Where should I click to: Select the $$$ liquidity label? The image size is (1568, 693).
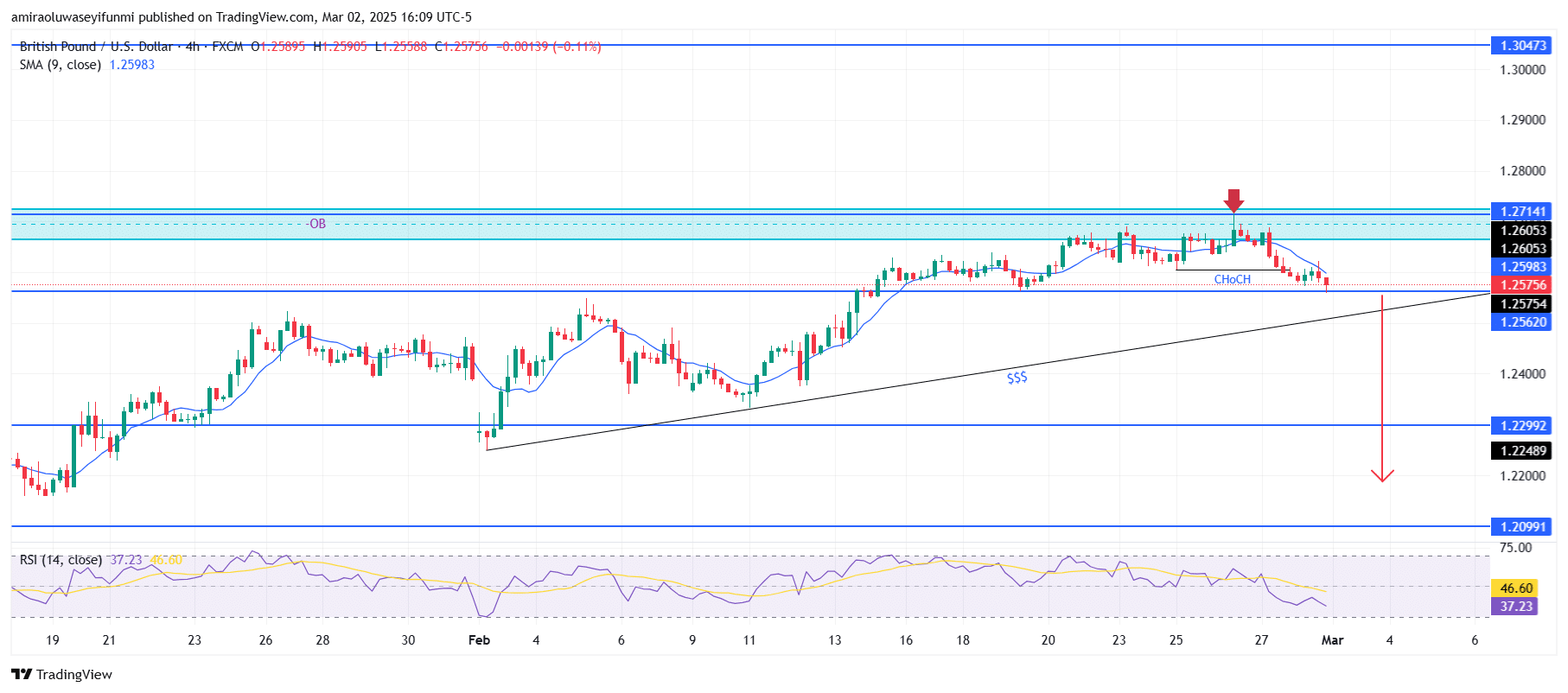1017,378
